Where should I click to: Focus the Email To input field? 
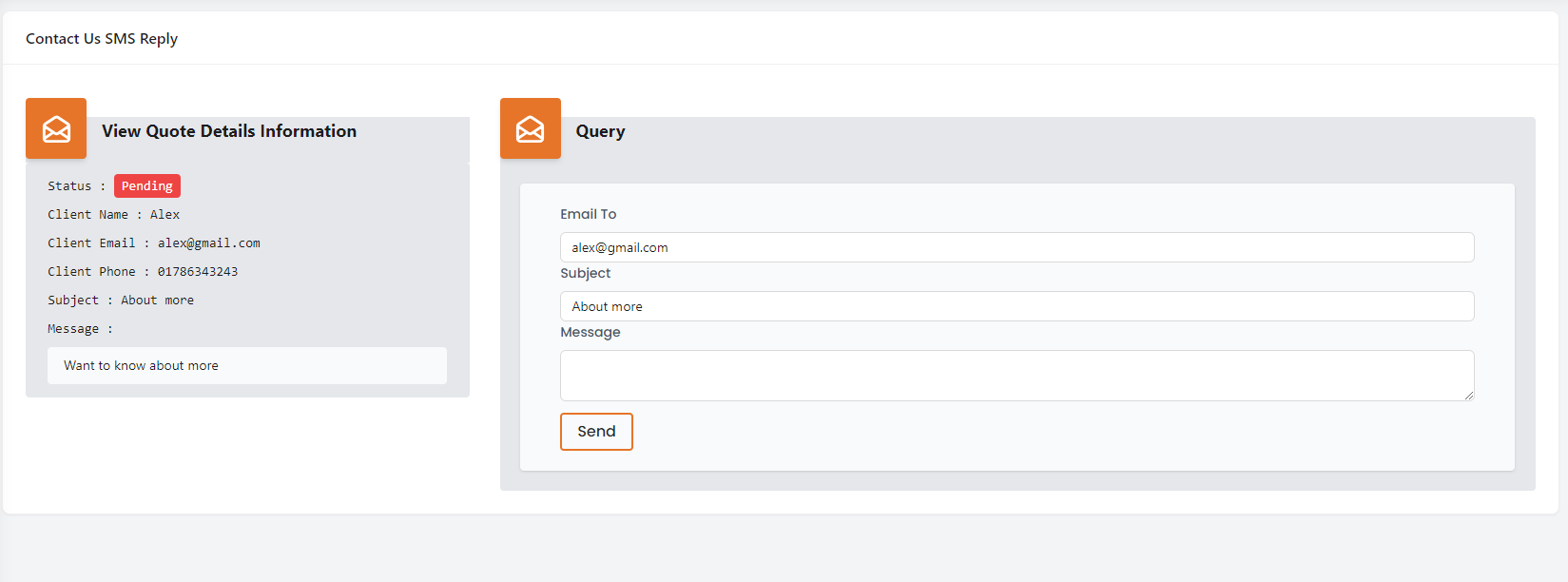[x=1016, y=247]
